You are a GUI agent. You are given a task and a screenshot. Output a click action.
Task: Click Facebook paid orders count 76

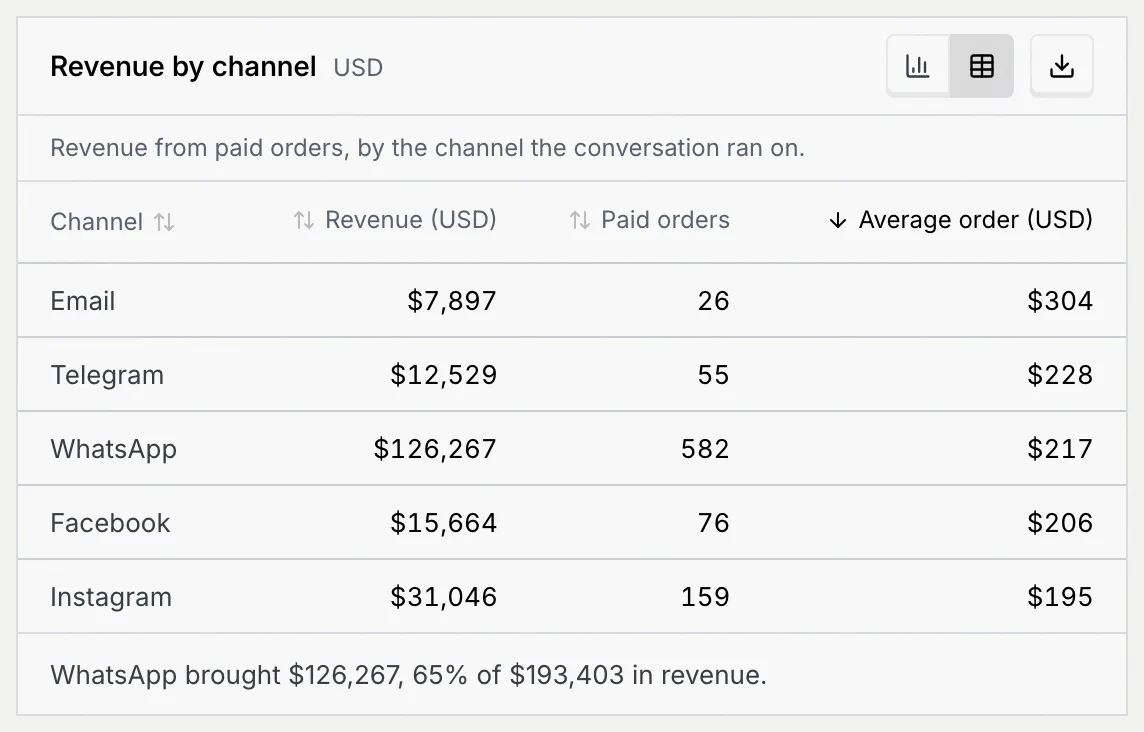tap(713, 523)
